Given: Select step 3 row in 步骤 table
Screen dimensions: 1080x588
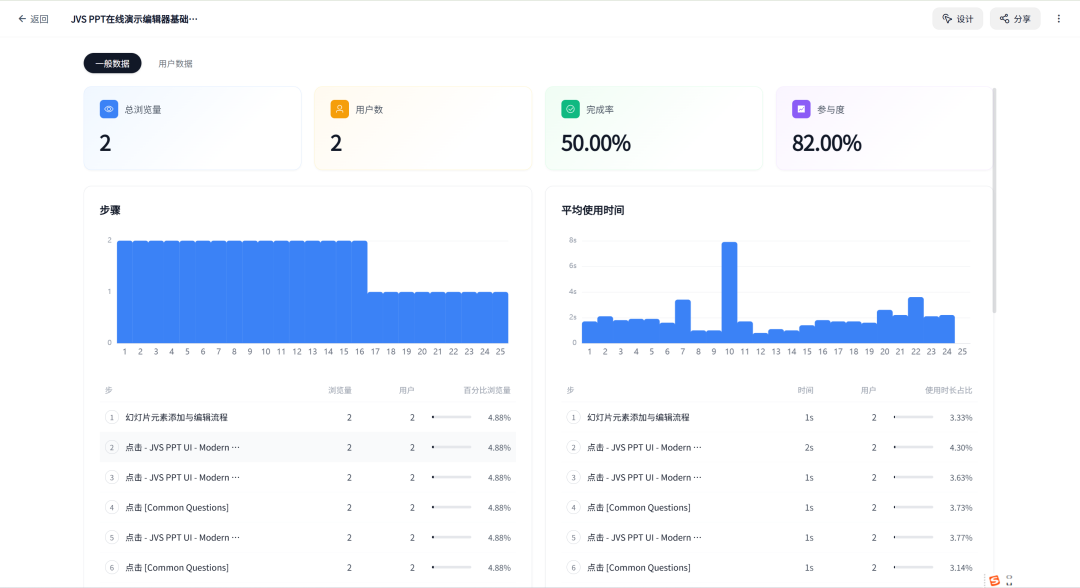Looking at the screenshot, I should [308, 477].
